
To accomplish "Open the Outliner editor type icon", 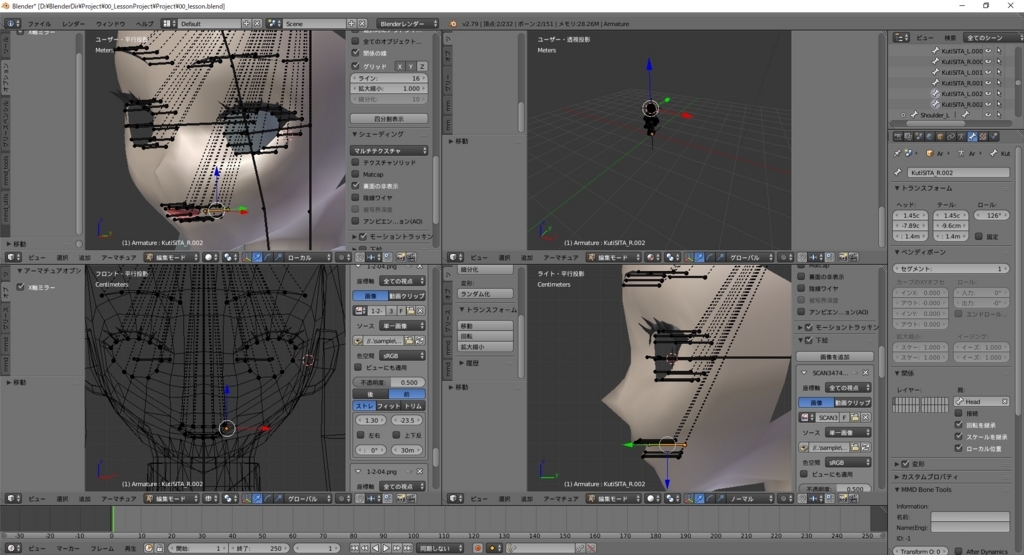I will click(901, 38).
